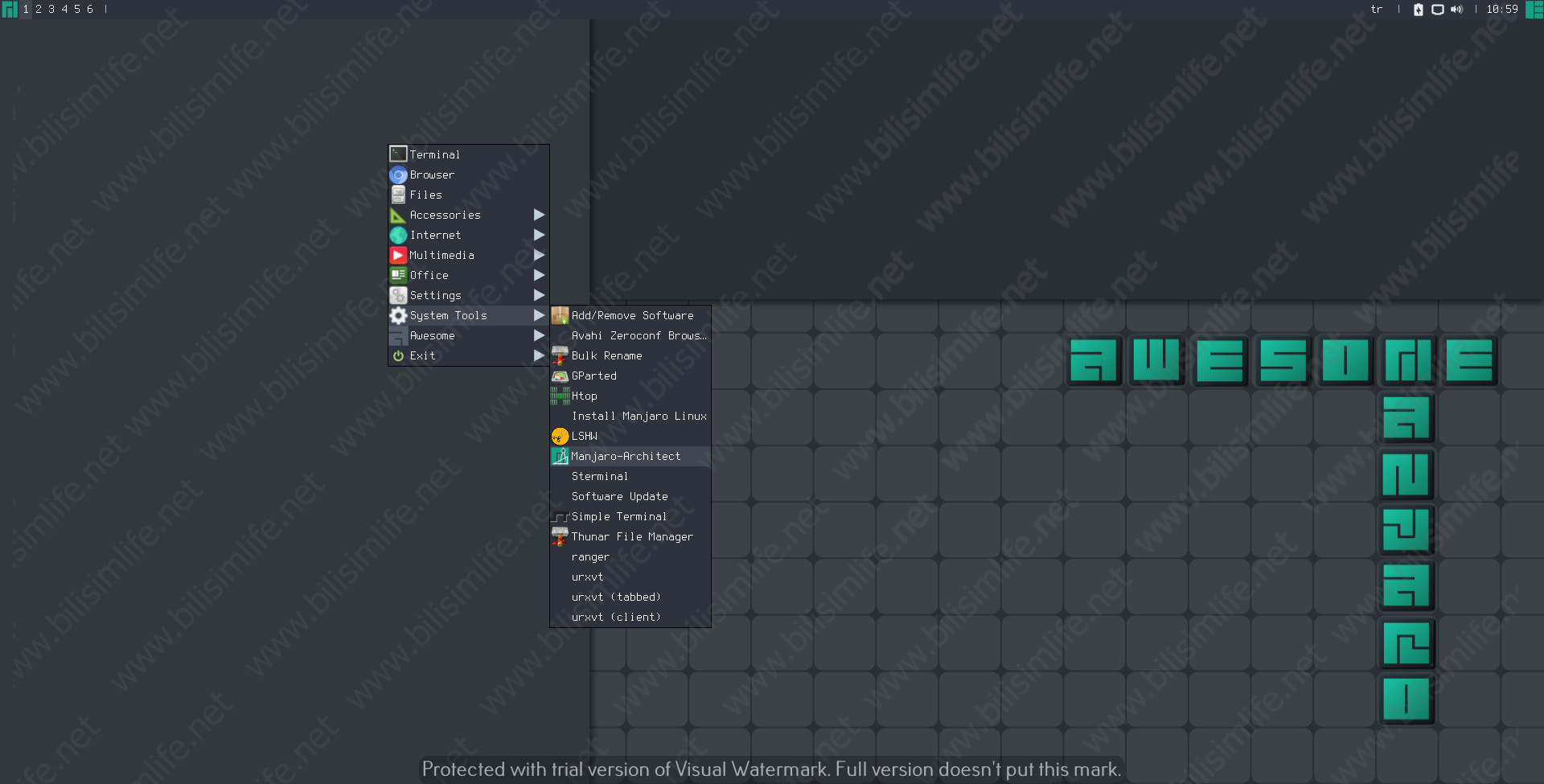1544x784 pixels.
Task: Open the Internet submenu entry
Action: click(x=469, y=235)
